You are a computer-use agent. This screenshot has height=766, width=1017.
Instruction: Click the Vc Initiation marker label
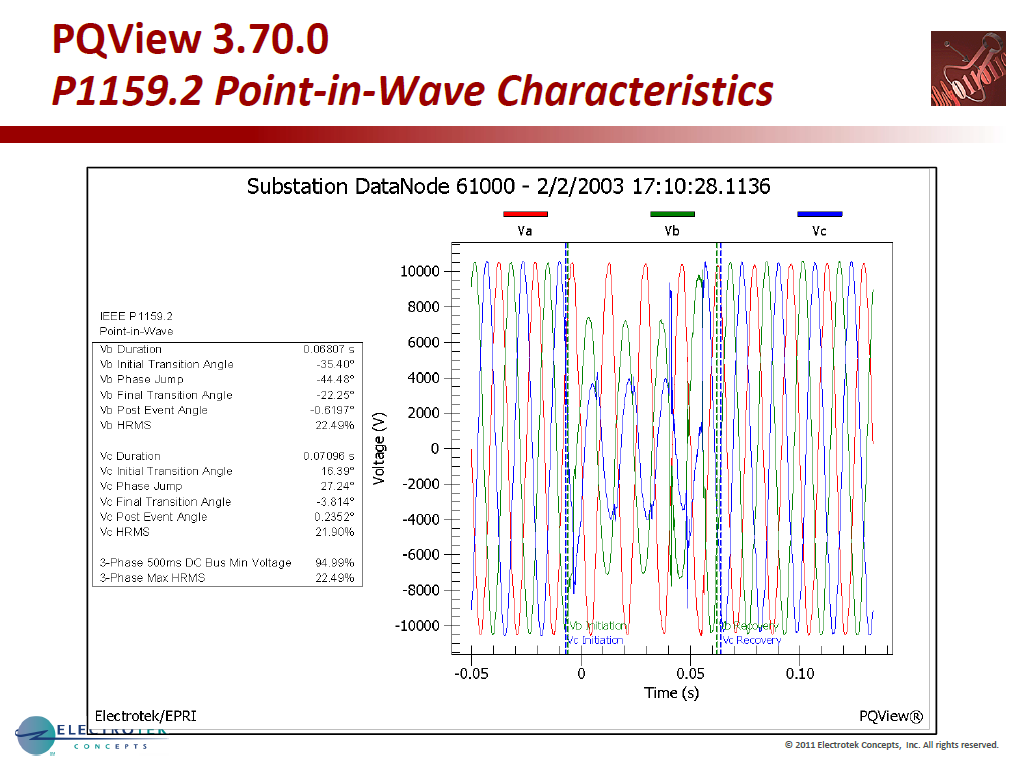click(x=597, y=640)
